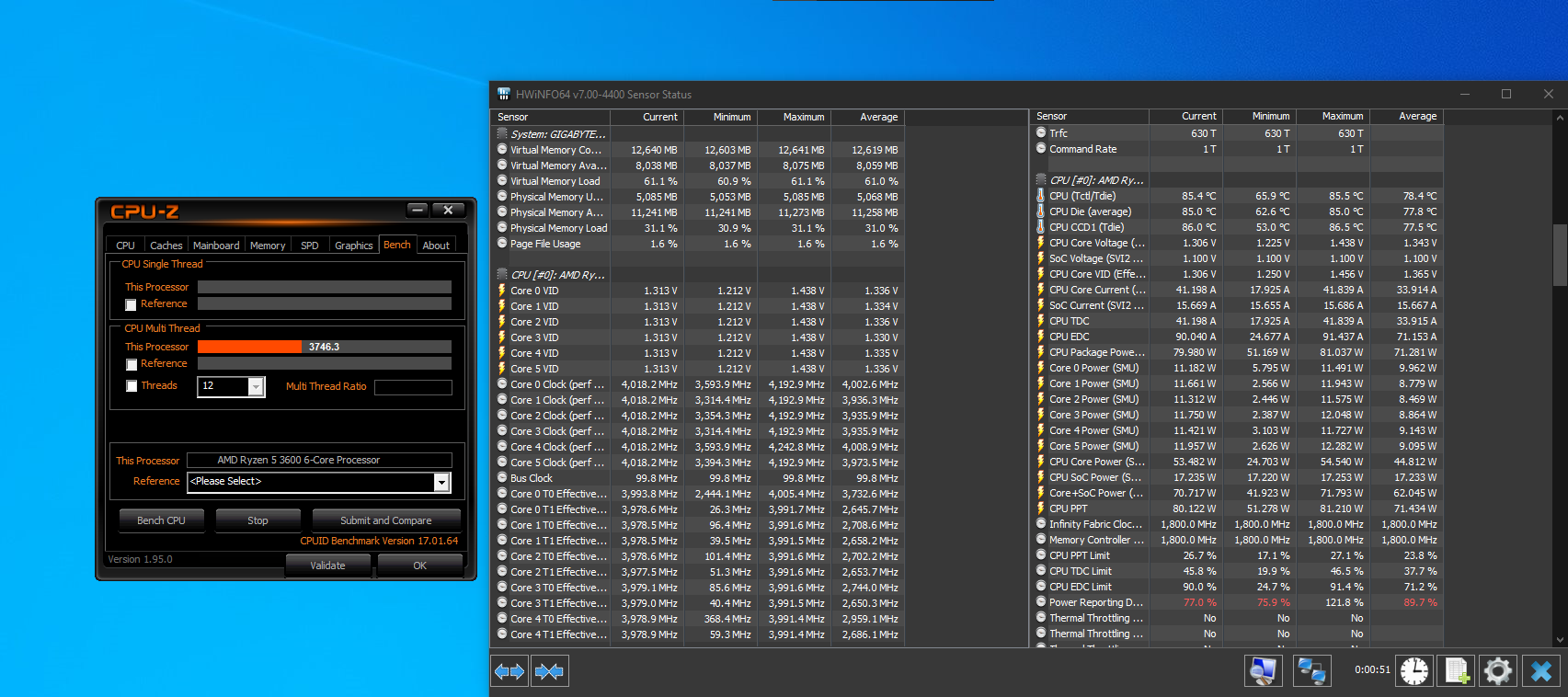This screenshot has width=1568, height=697.
Task: Open the About tab in CPU-Z
Action: coord(436,246)
